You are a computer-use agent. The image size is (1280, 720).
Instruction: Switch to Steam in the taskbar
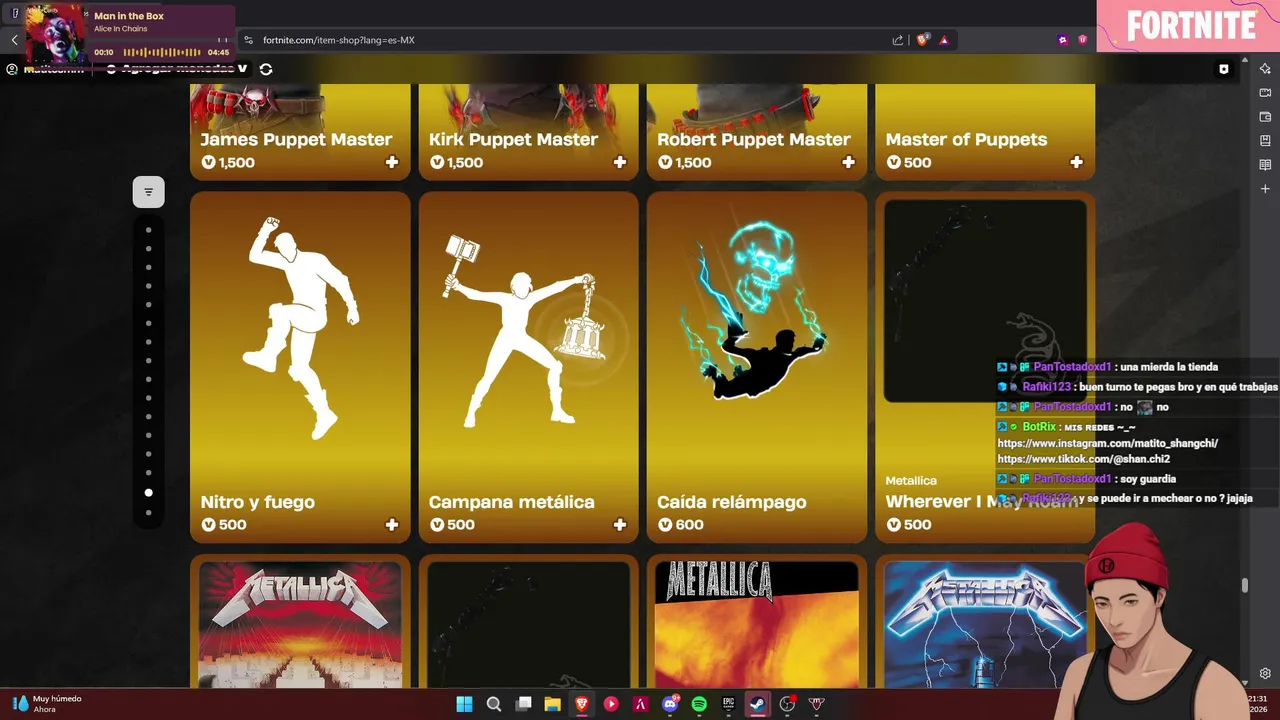(x=758, y=704)
